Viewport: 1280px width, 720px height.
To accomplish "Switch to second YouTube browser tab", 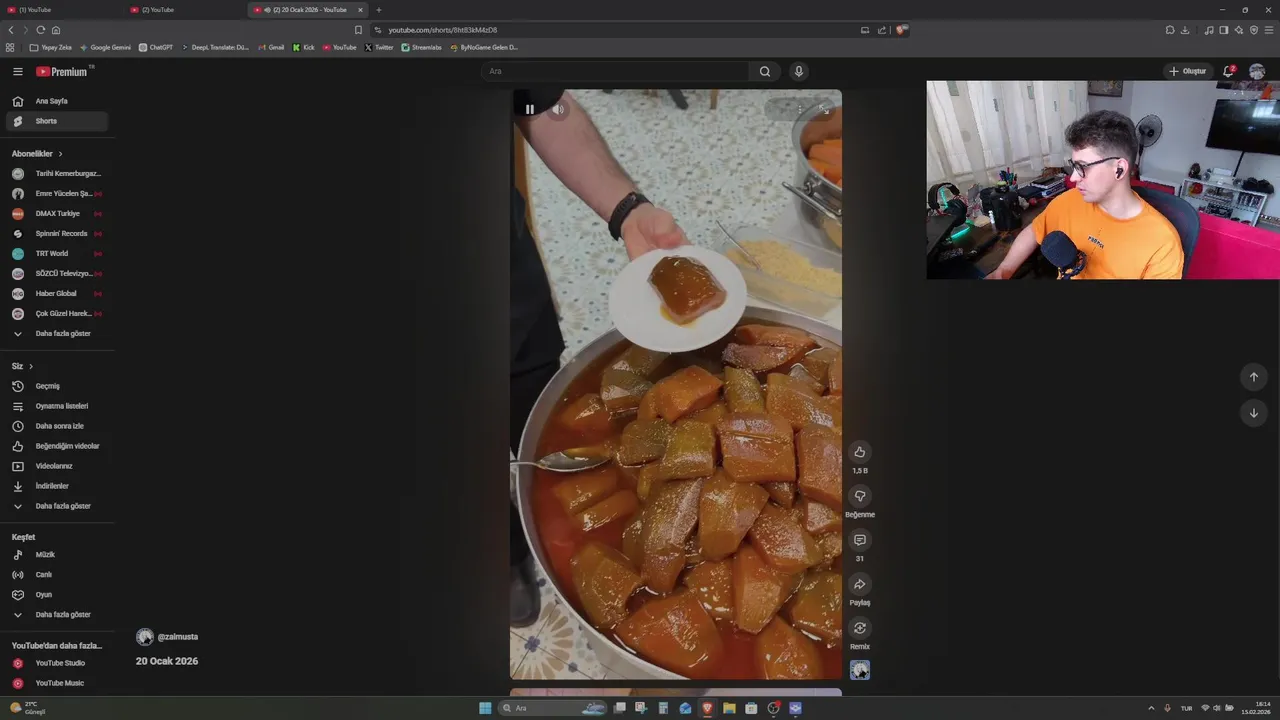I will [x=185, y=10].
